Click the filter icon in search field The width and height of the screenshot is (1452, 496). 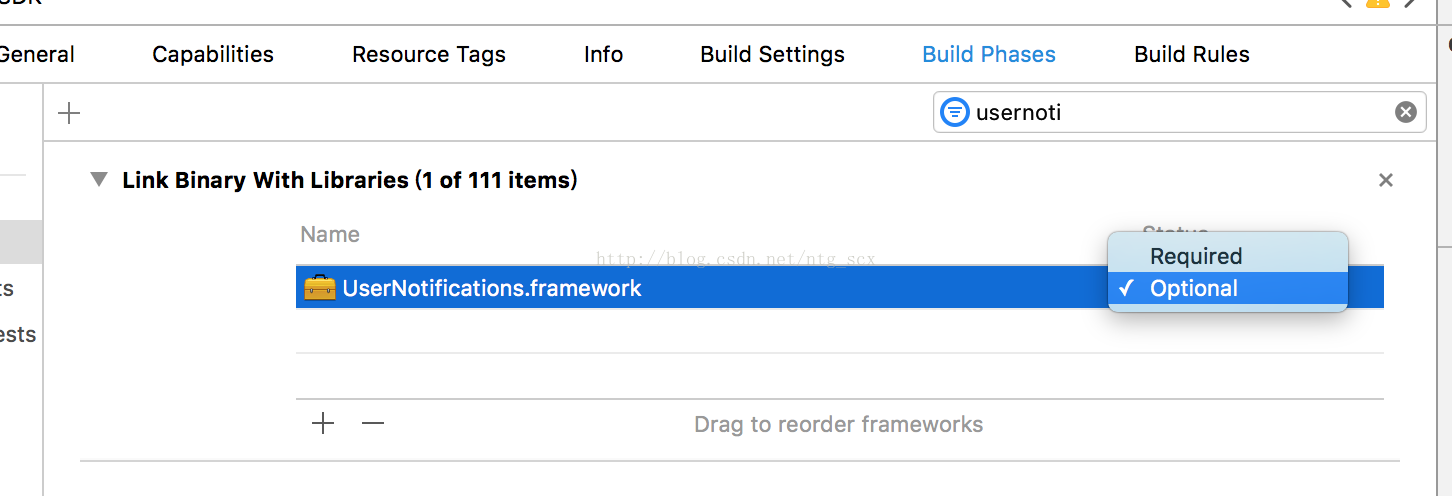click(x=955, y=112)
